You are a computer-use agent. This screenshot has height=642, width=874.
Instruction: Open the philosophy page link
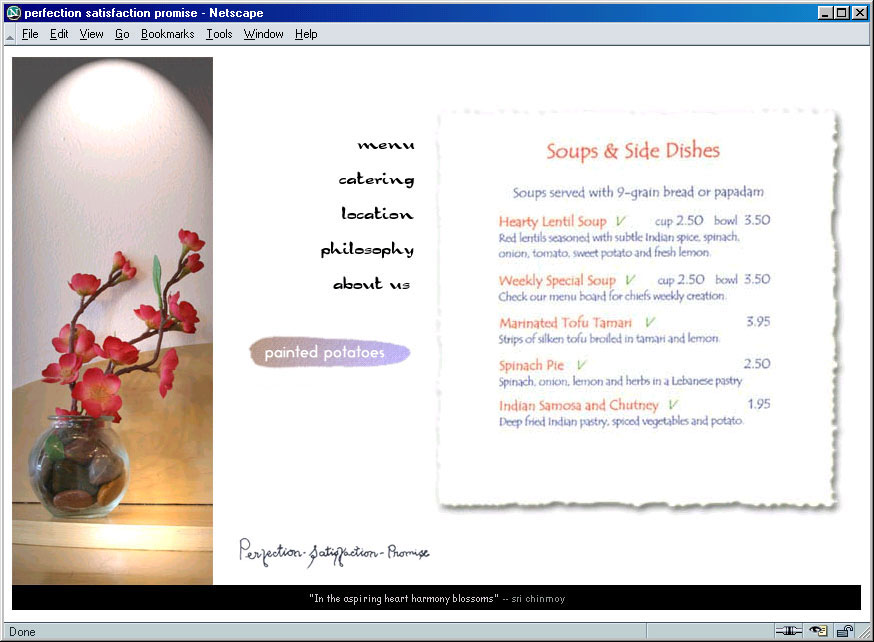pyautogui.click(x=367, y=250)
